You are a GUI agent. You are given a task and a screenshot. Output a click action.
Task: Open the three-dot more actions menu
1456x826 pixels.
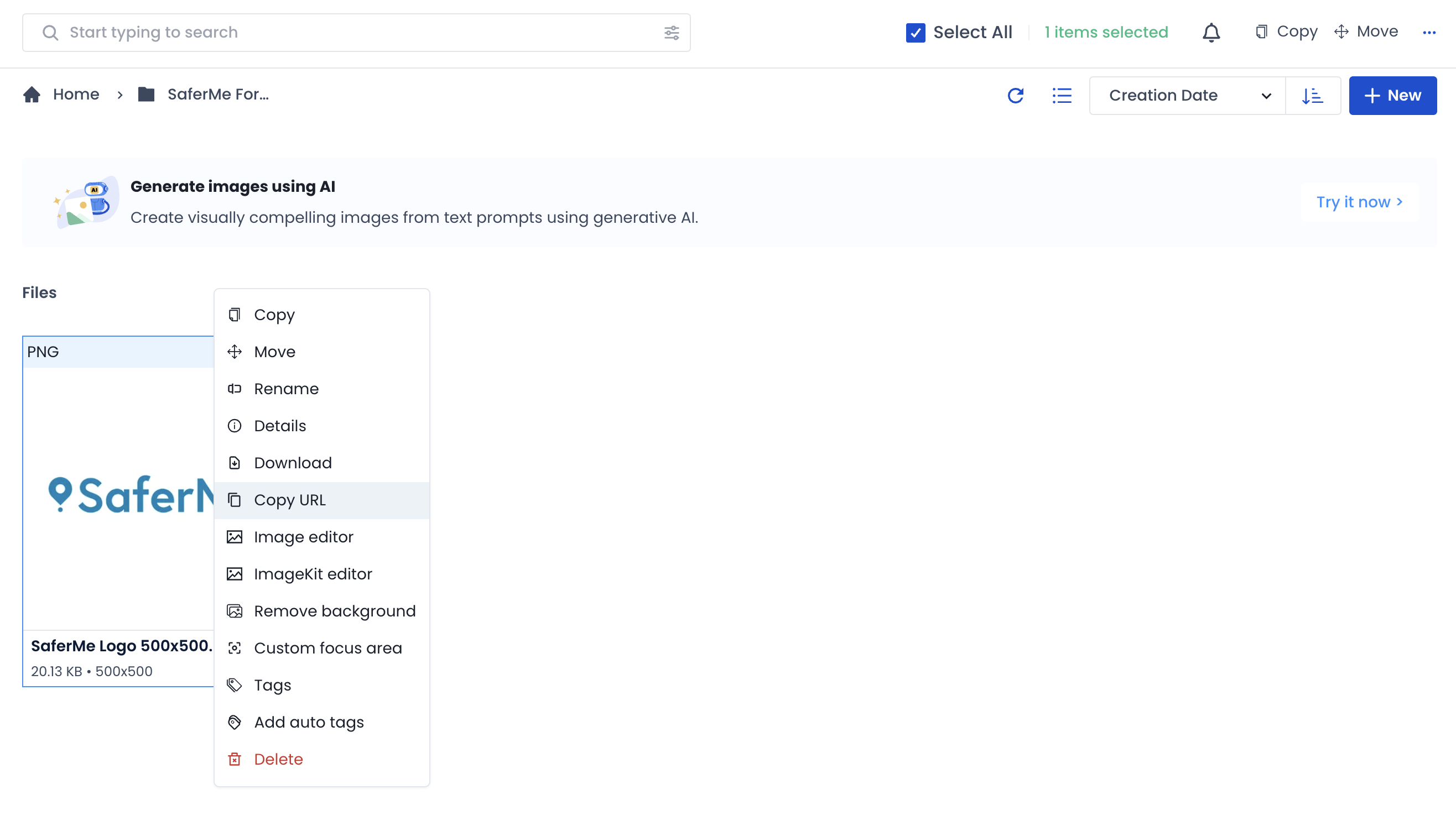[x=1429, y=32]
